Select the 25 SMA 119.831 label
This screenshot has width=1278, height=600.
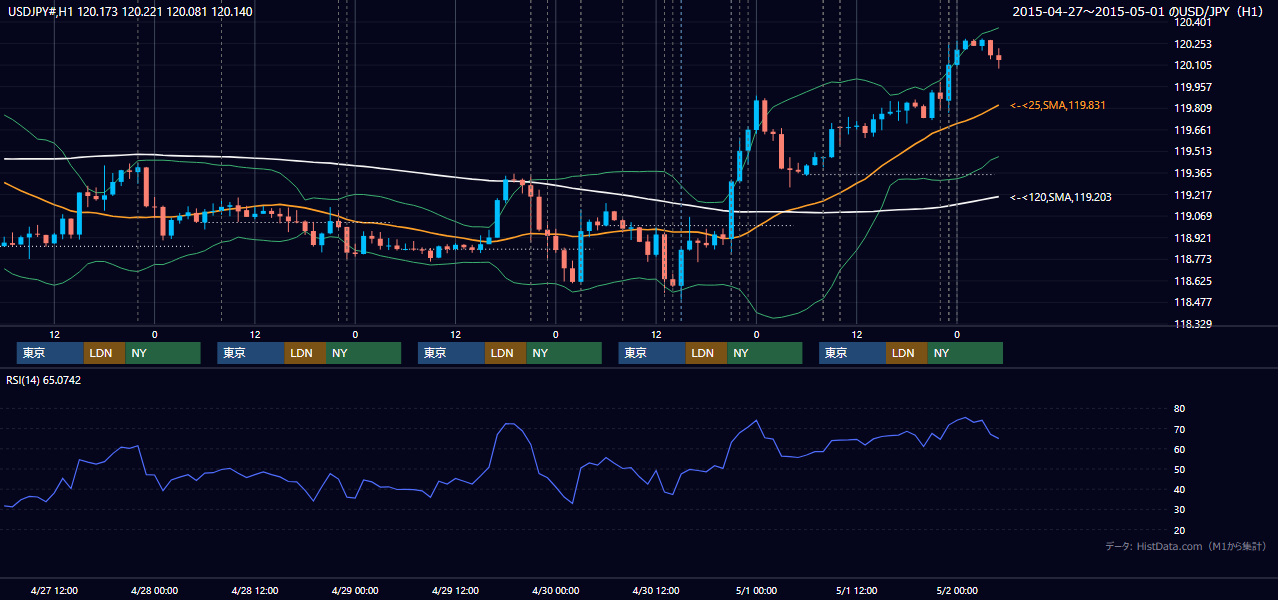[x=1058, y=105]
